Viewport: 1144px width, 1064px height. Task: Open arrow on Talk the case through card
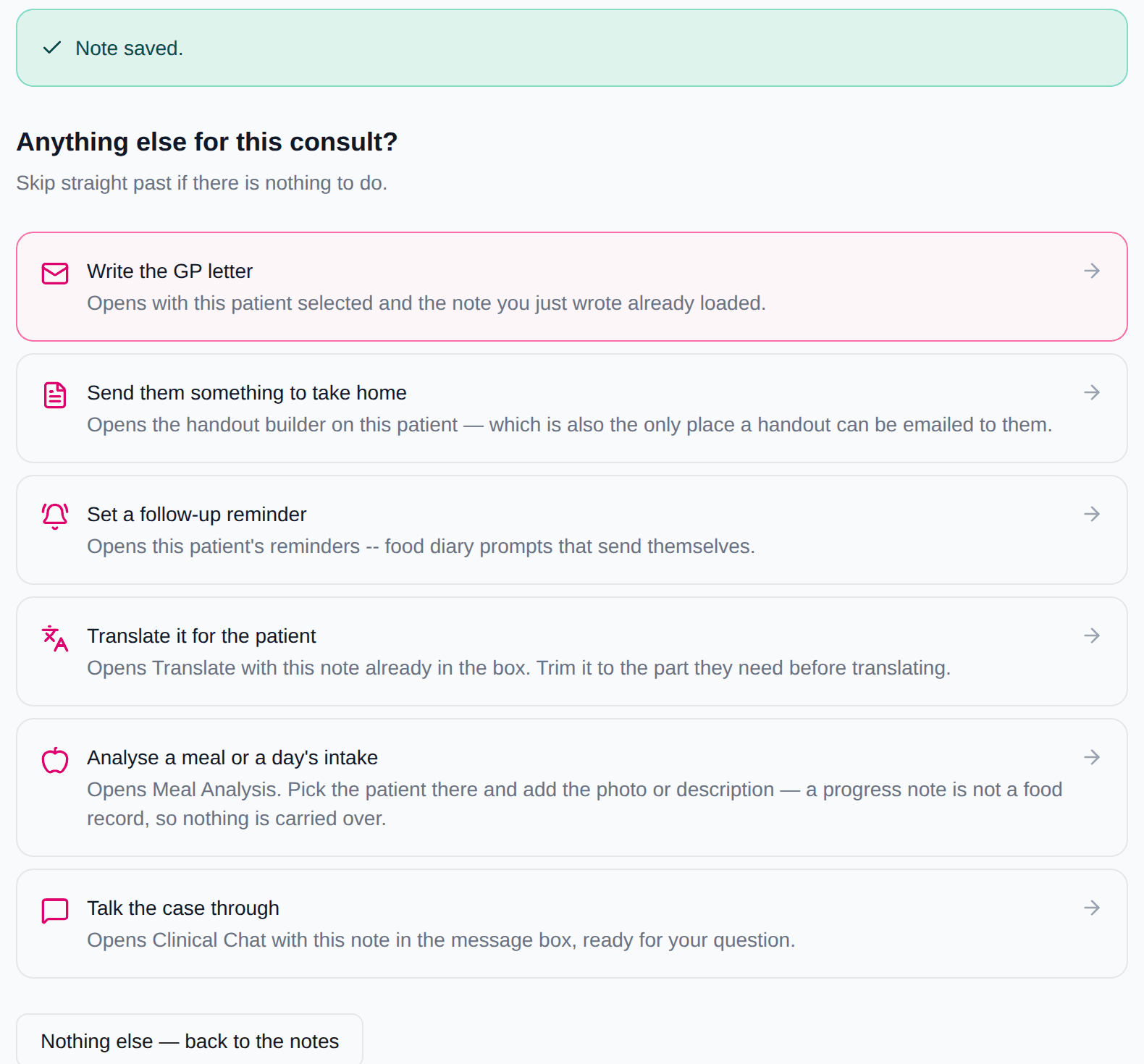(1092, 908)
